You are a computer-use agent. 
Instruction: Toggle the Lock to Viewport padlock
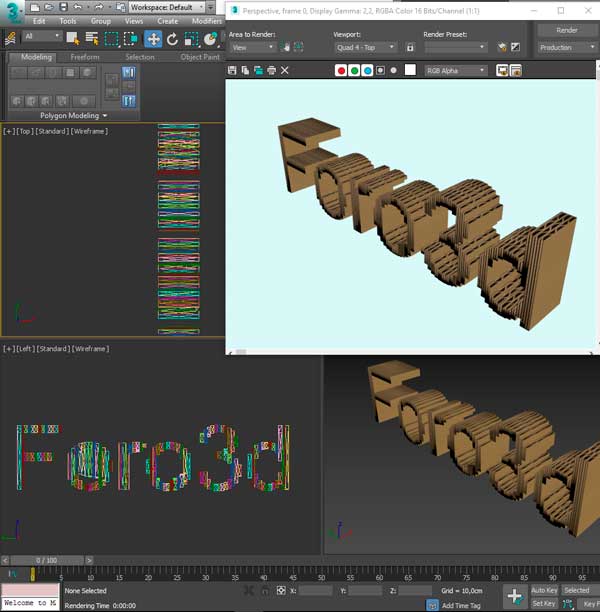[x=410, y=48]
